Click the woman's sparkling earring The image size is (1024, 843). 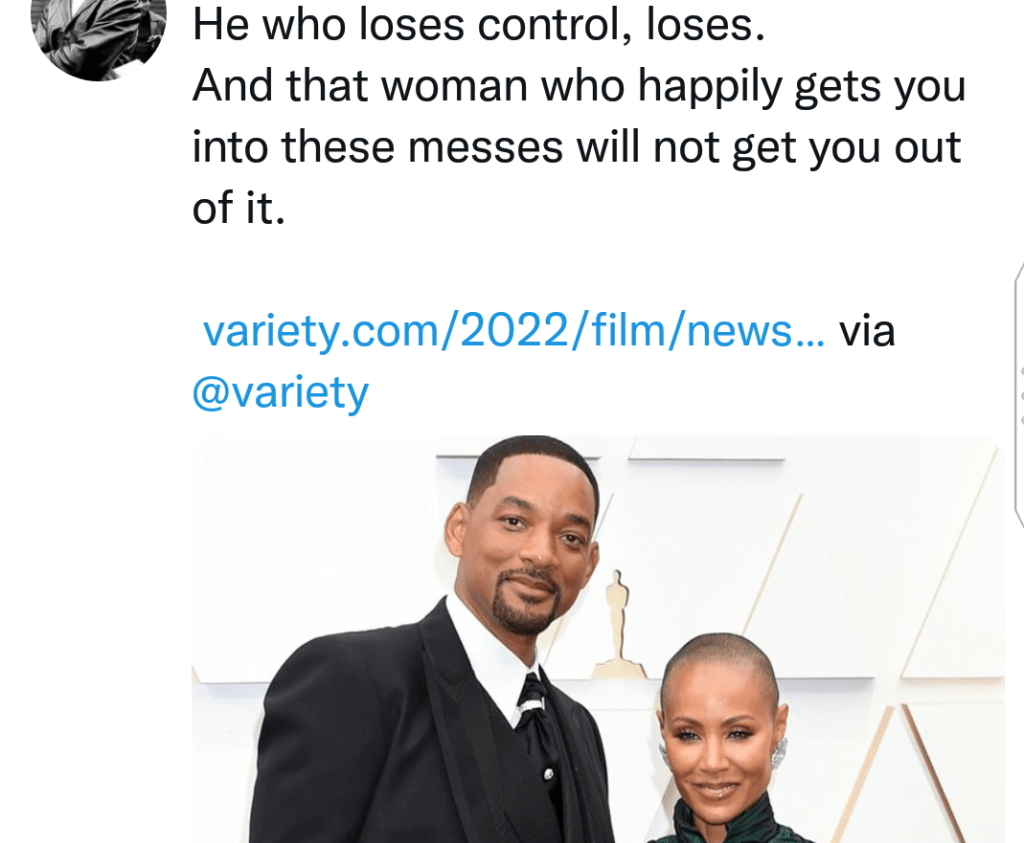point(778,753)
